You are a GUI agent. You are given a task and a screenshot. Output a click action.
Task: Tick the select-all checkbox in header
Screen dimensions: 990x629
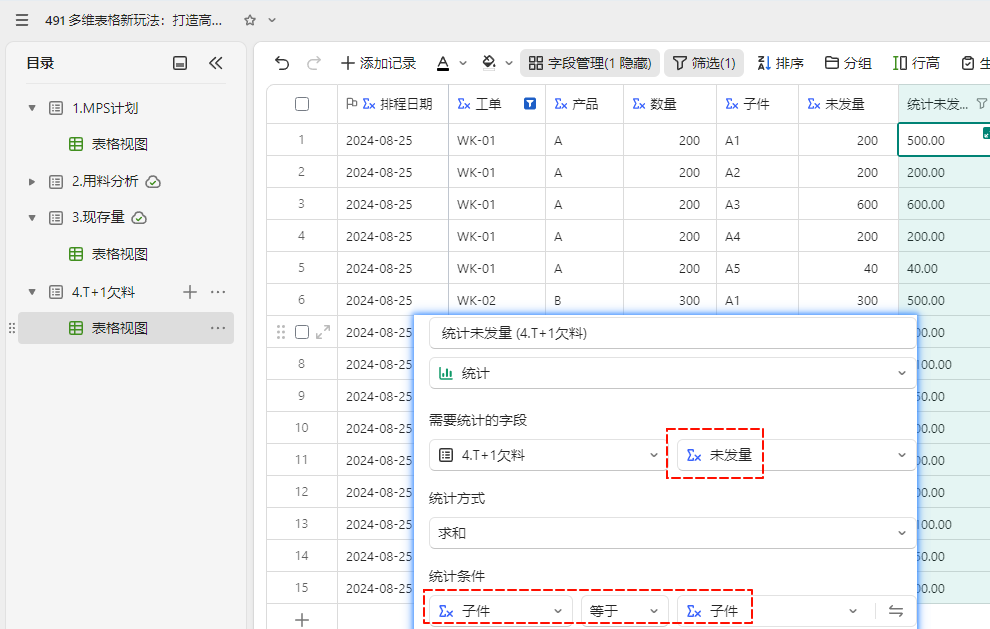pyautogui.click(x=302, y=104)
